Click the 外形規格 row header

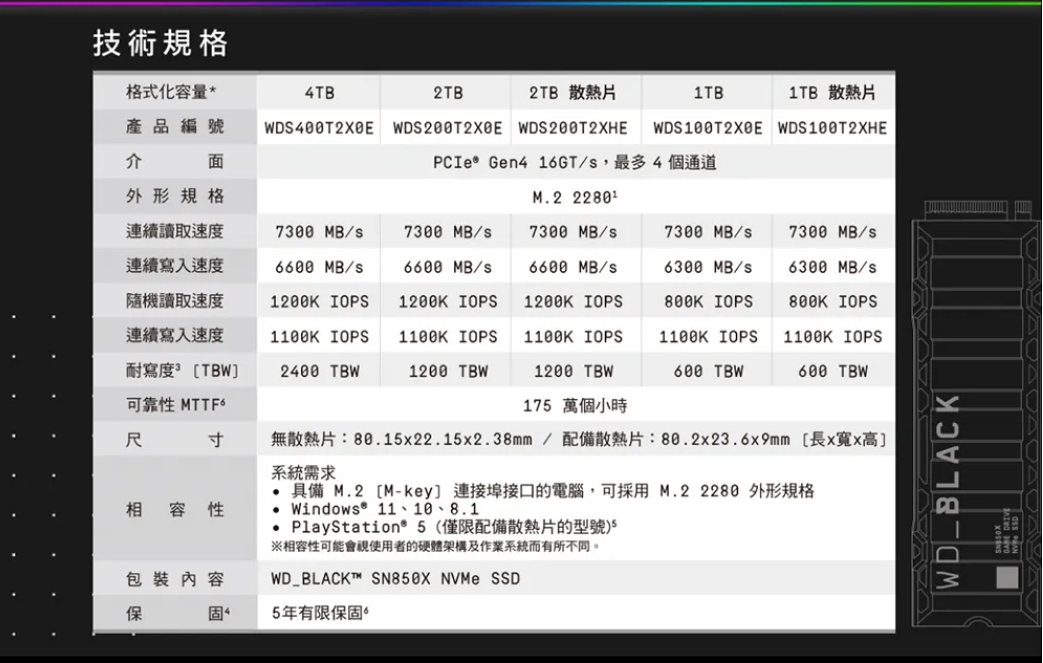coord(174,196)
